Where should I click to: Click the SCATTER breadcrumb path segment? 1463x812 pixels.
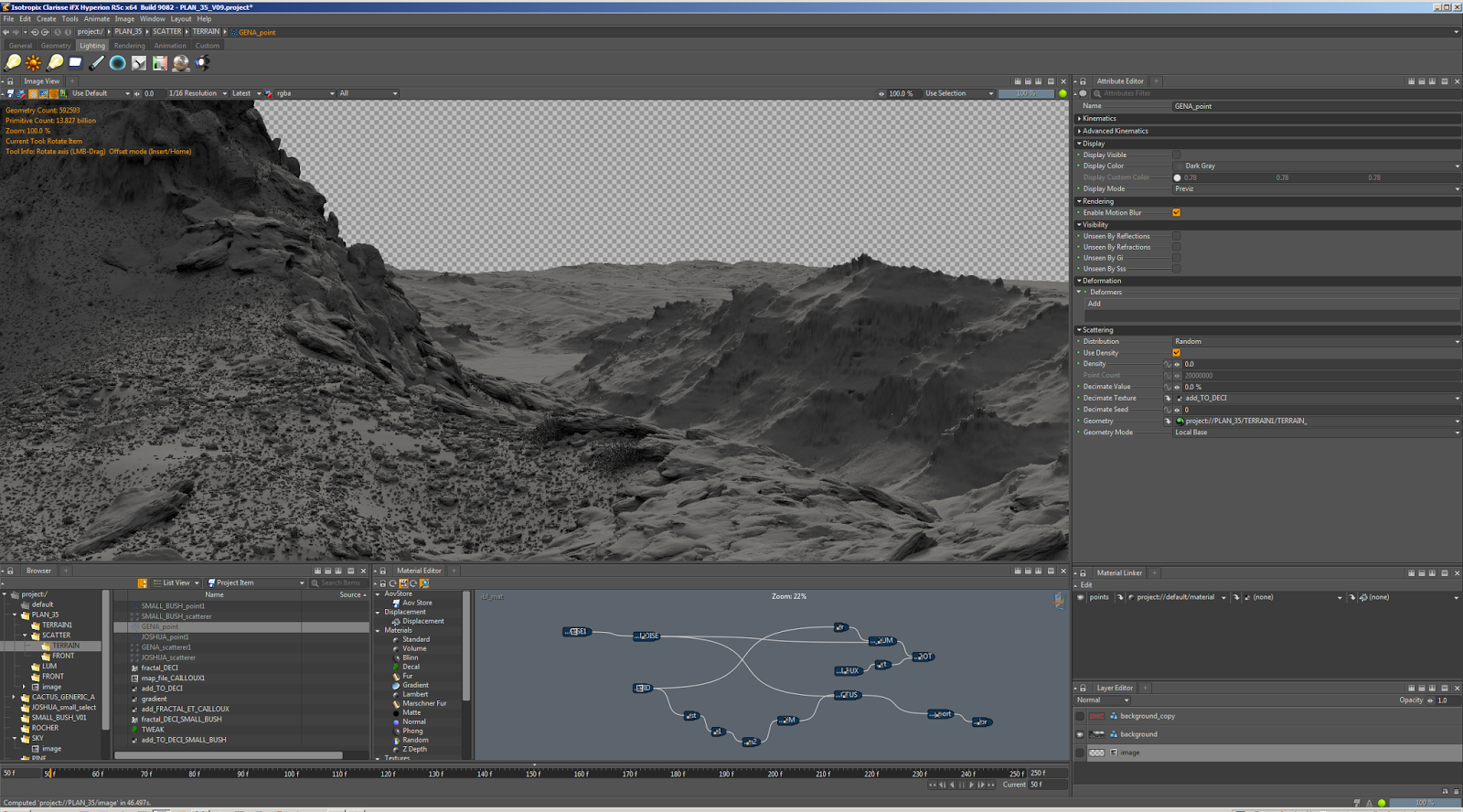click(166, 32)
